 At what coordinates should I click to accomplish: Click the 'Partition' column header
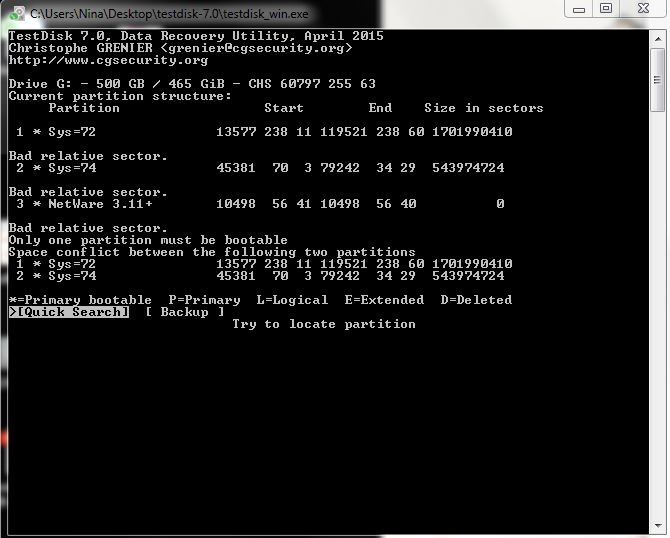click(x=84, y=108)
